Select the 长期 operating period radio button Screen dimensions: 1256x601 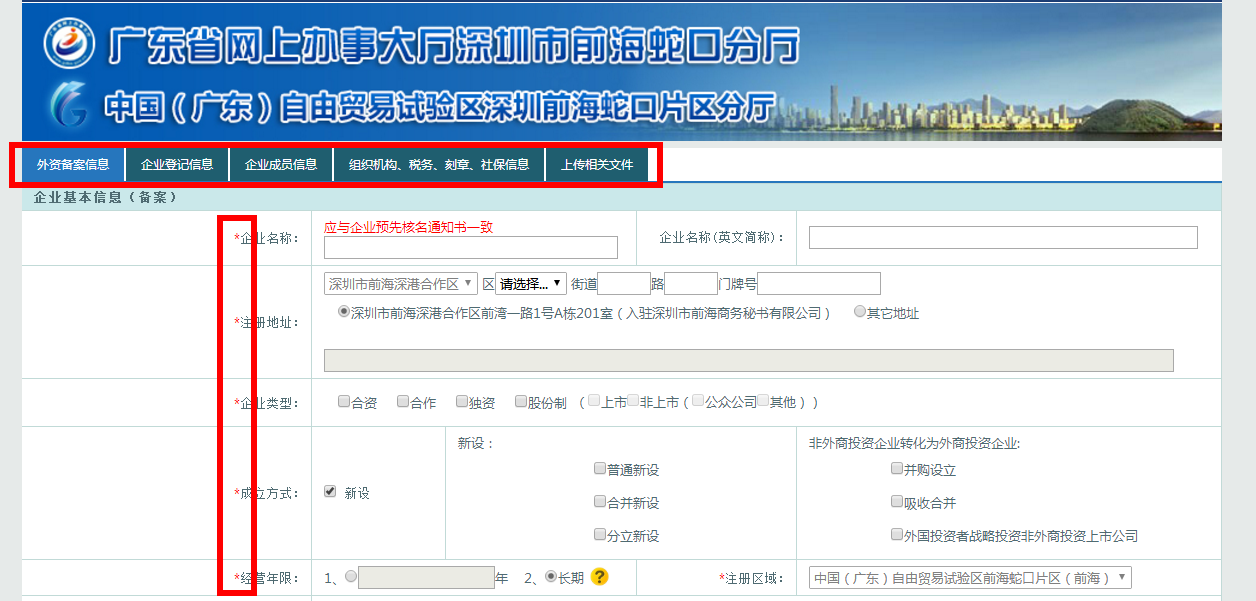pyautogui.click(x=551, y=576)
